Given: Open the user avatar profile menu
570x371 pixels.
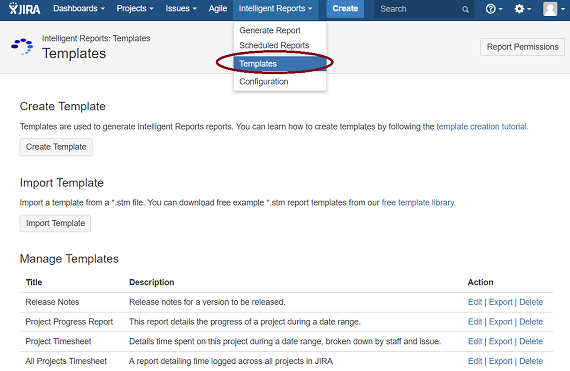Looking at the screenshot, I should [553, 9].
